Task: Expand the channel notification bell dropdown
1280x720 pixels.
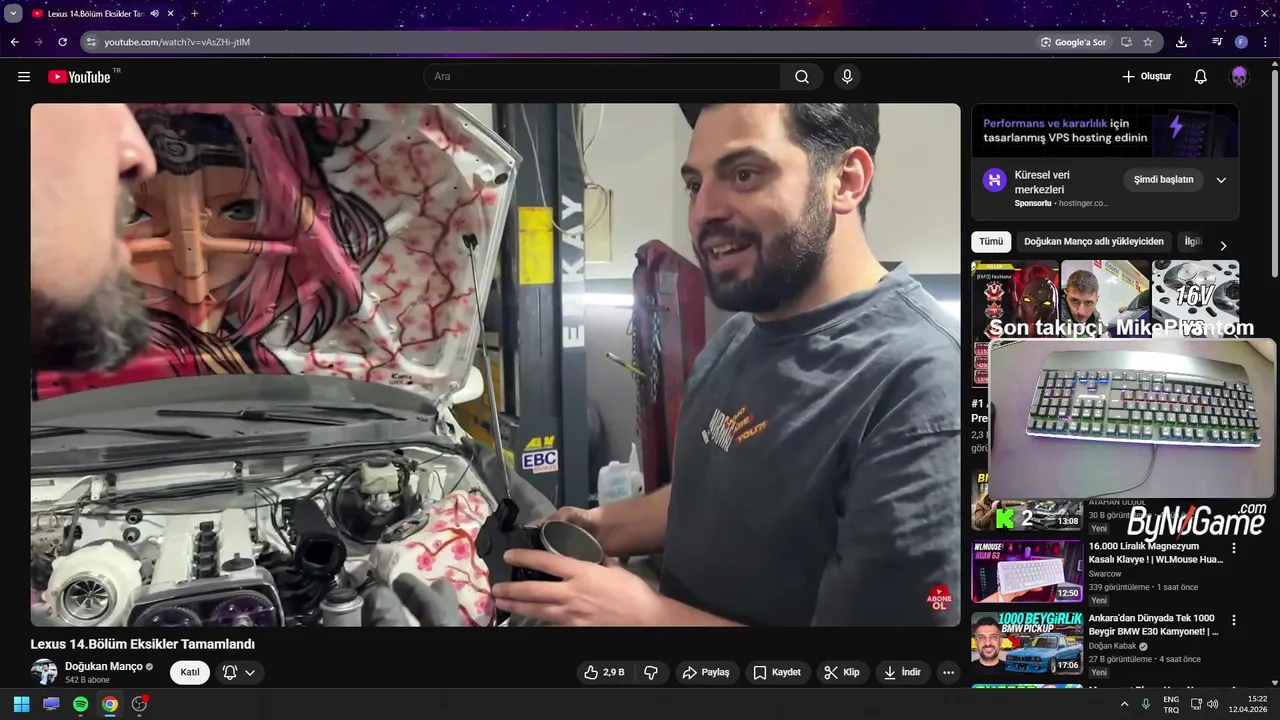Action: click(x=240, y=672)
